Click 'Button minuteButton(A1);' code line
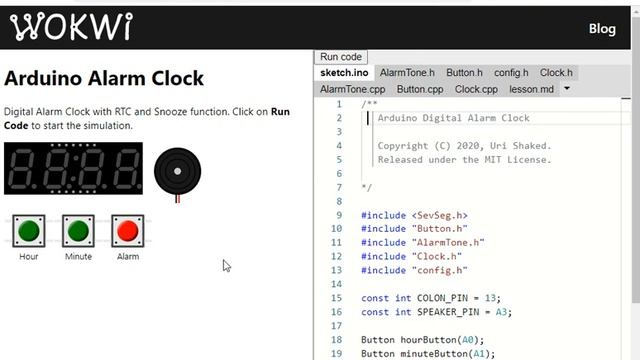 point(428,353)
